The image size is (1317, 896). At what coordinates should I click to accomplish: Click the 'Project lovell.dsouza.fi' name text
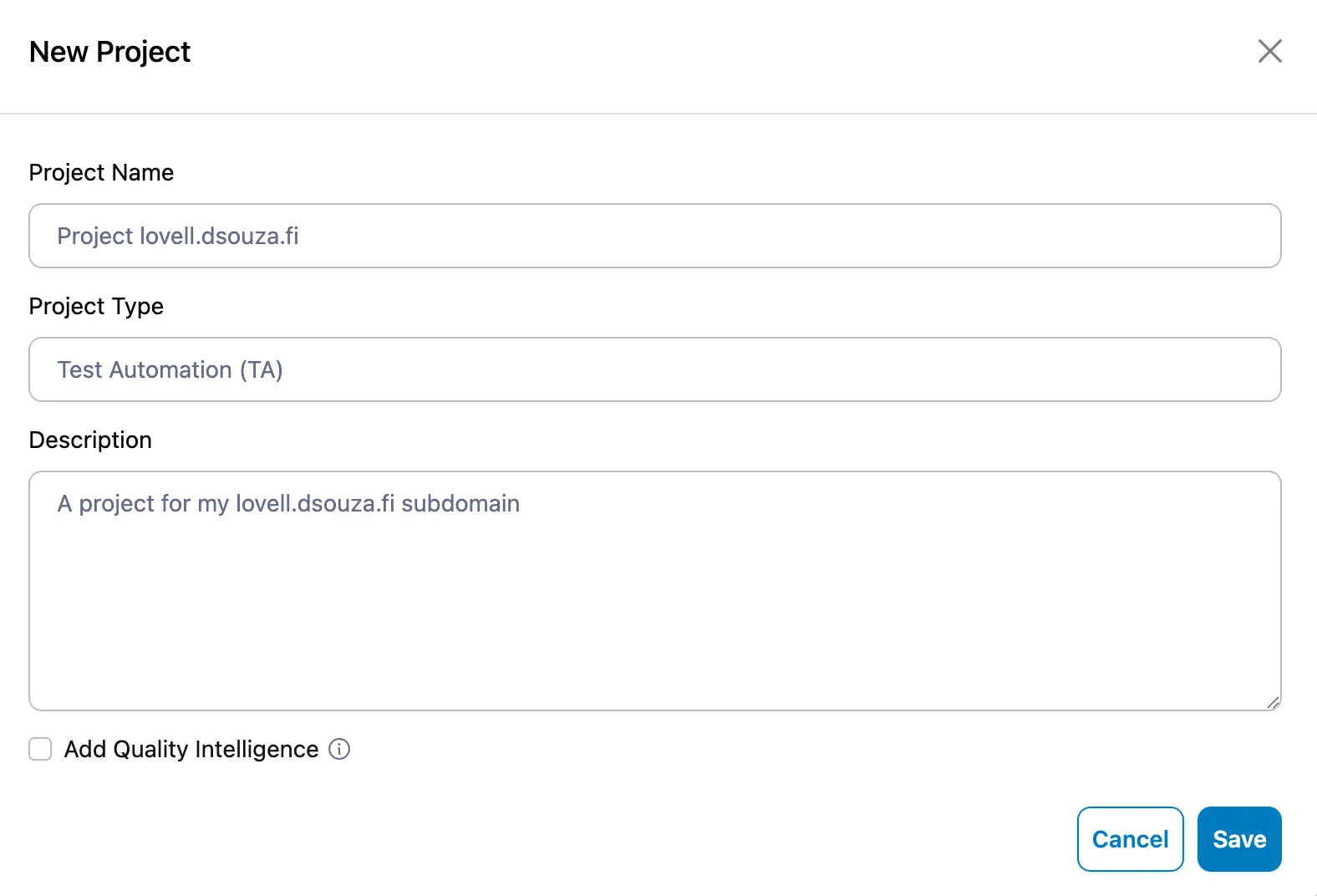(x=178, y=236)
